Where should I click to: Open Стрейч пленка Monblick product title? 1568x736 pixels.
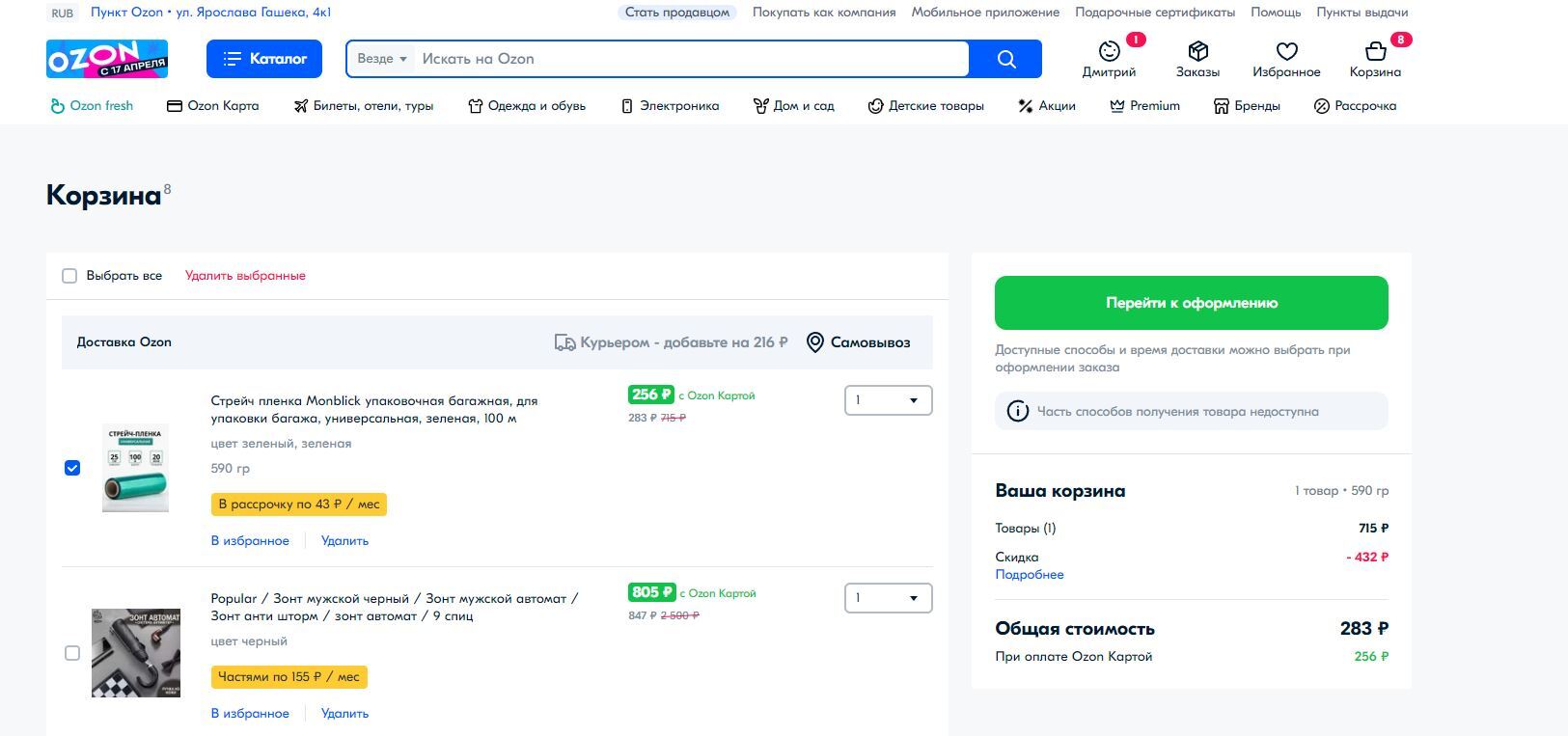374,410
